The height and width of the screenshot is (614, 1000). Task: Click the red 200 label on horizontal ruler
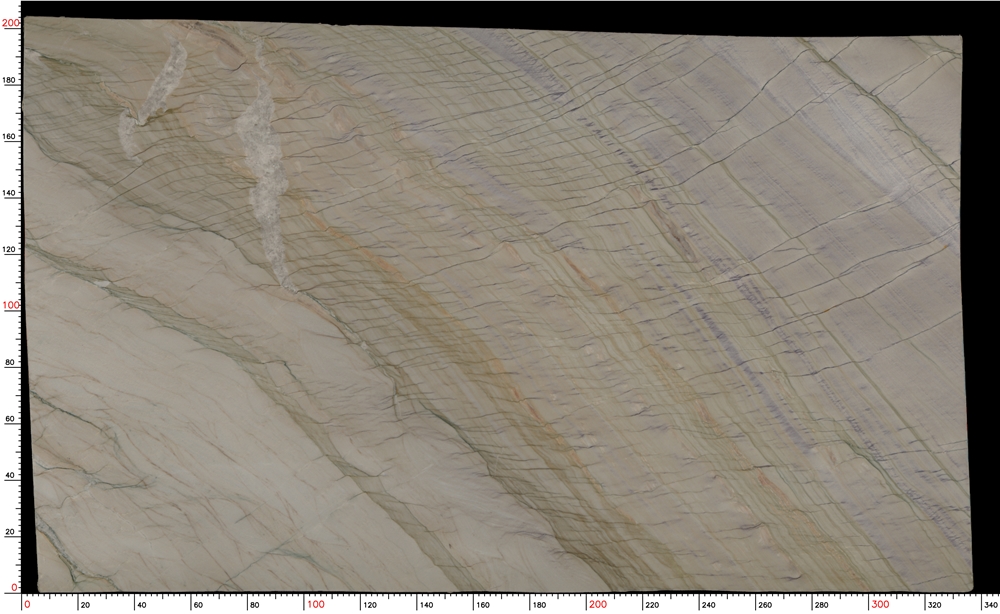[598, 604]
